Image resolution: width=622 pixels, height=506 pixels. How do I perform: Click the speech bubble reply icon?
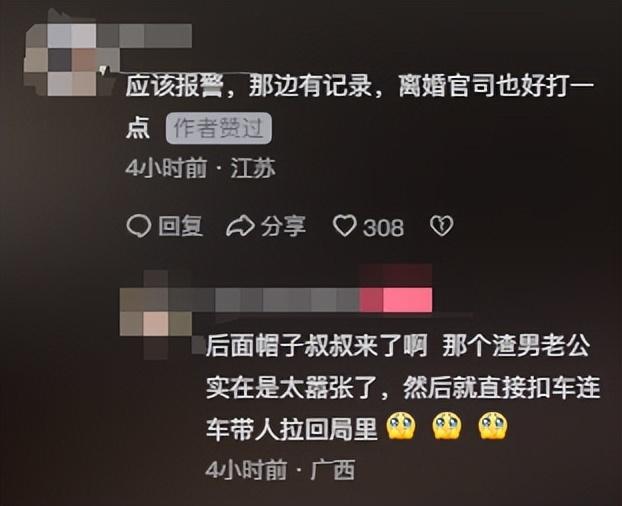pyautogui.click(x=138, y=226)
